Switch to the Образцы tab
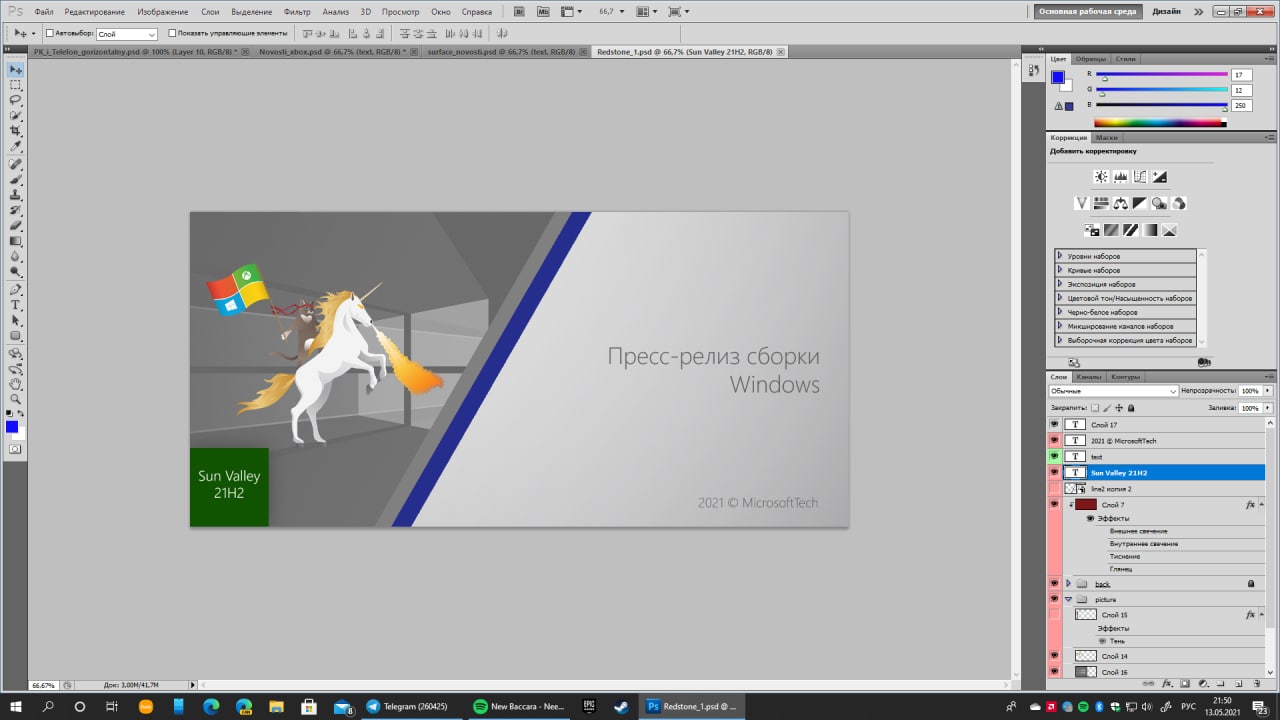Image resolution: width=1280 pixels, height=720 pixels. [1091, 59]
